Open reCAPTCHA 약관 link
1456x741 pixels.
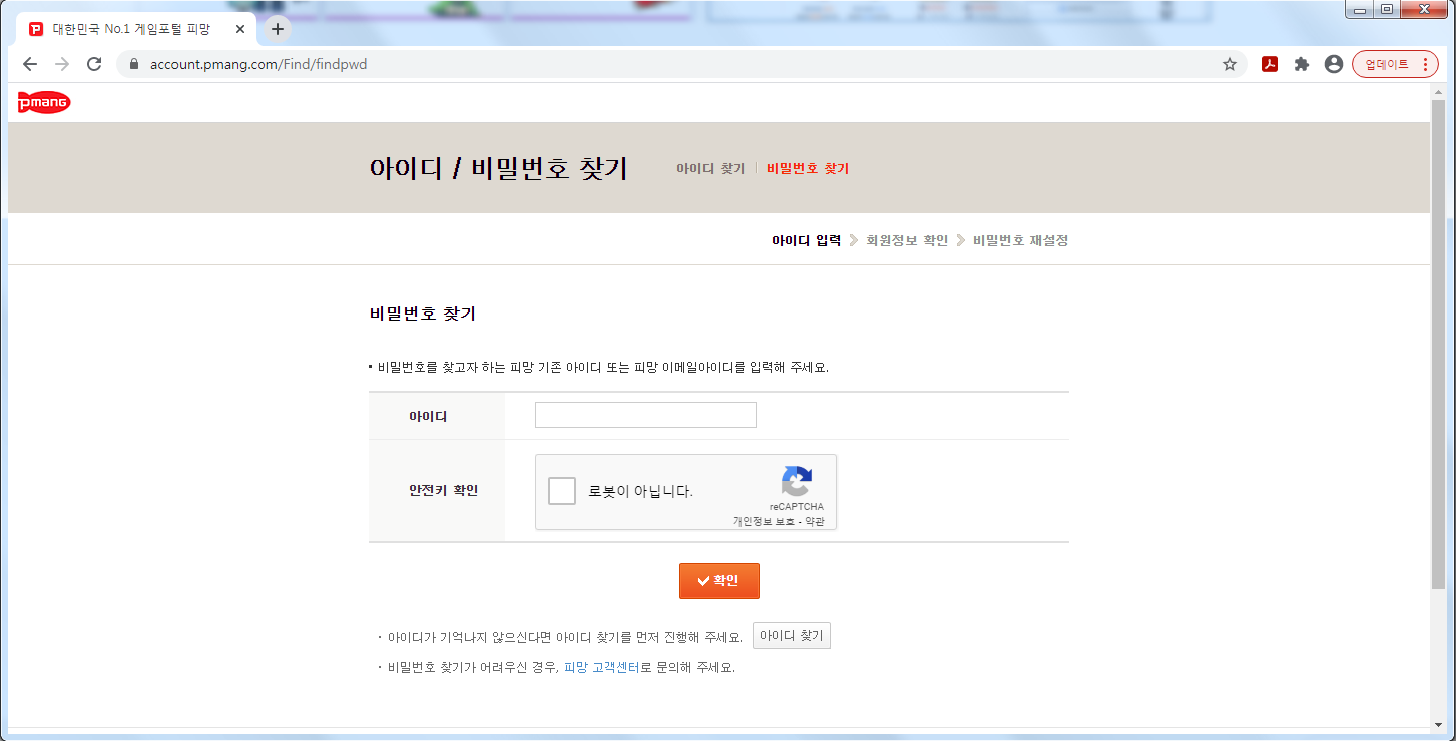click(x=815, y=522)
